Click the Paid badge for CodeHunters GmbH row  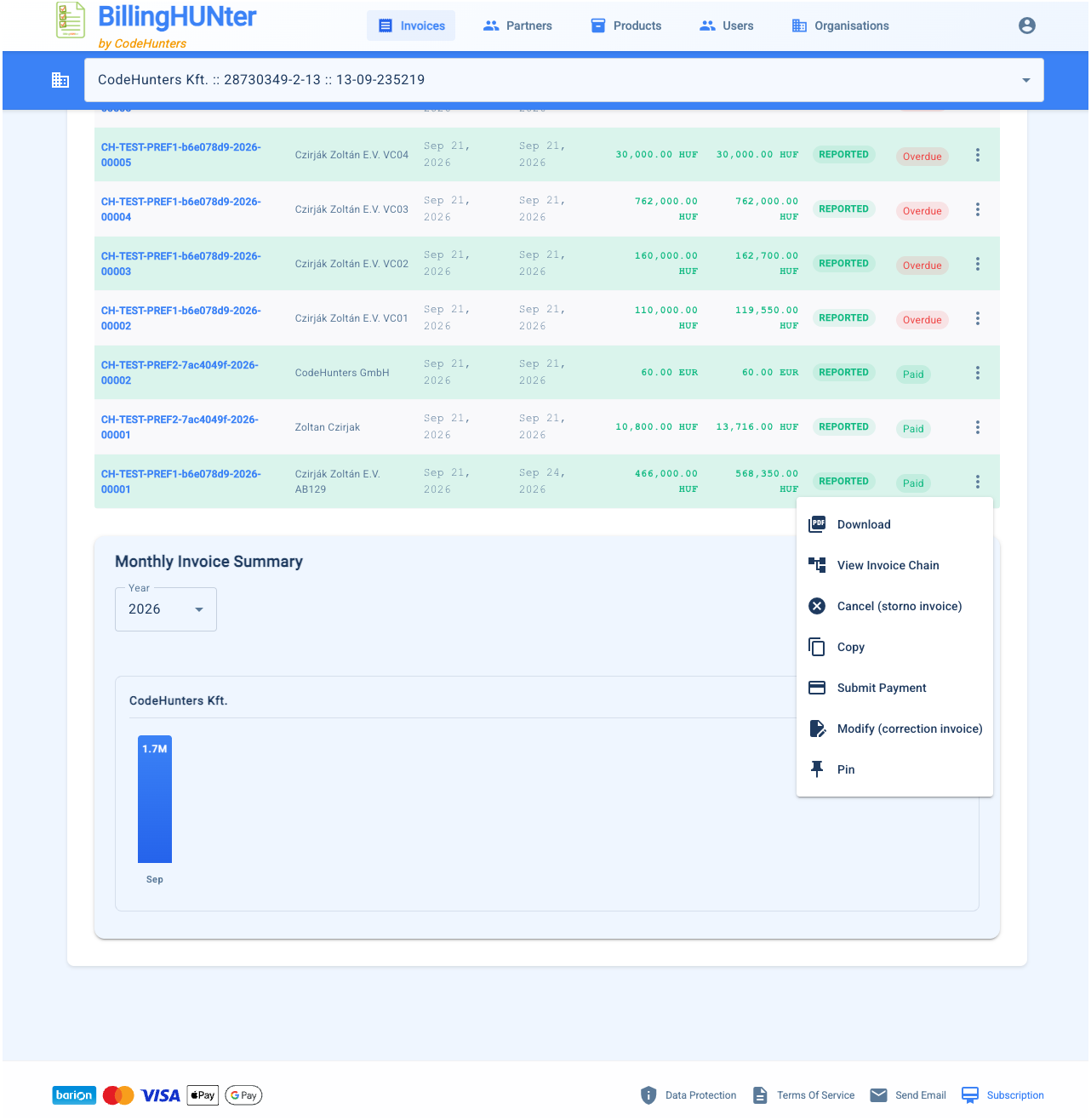pos(913,374)
